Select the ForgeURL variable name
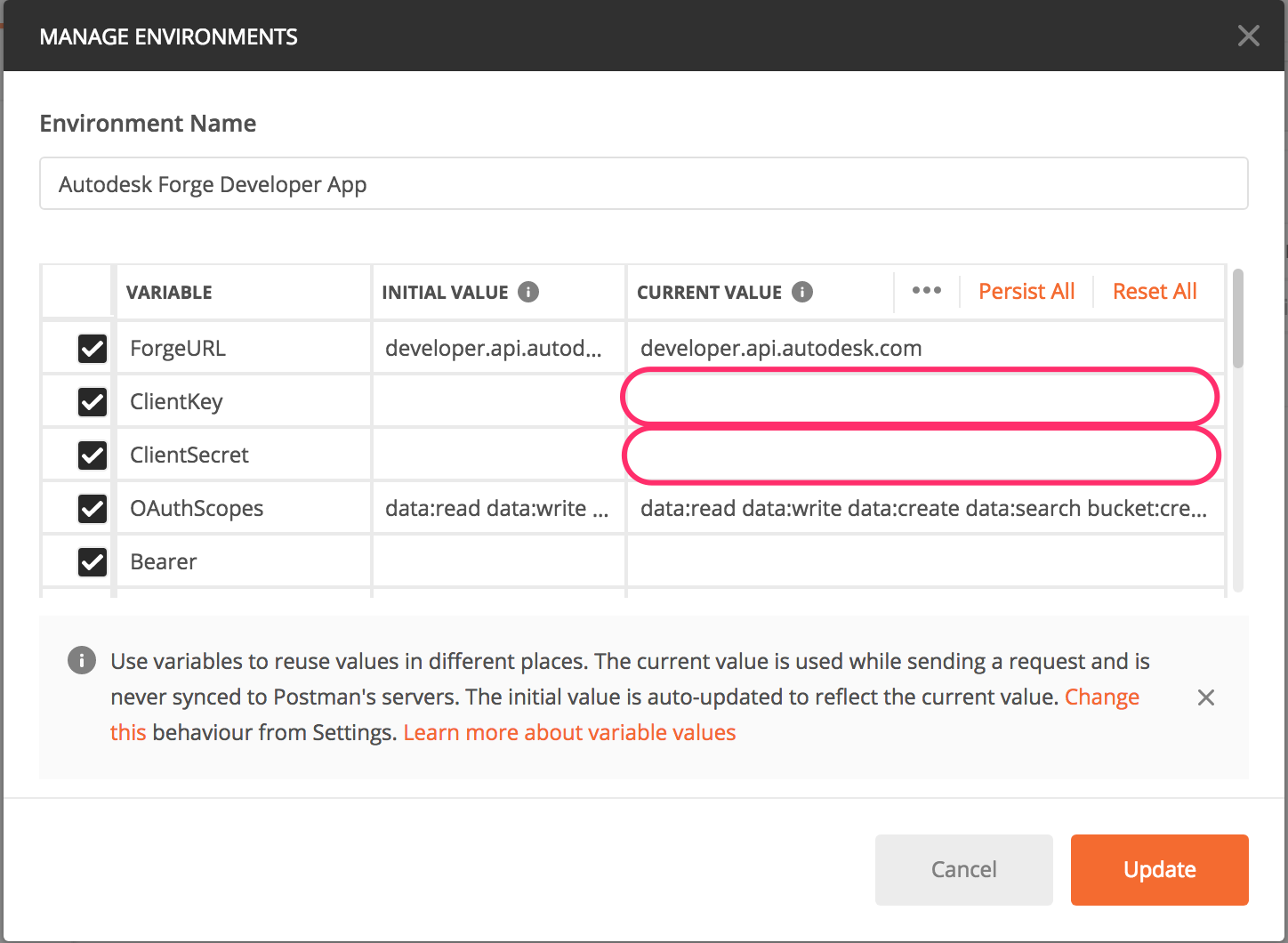Image resolution: width=1288 pixels, height=943 pixels. point(178,348)
